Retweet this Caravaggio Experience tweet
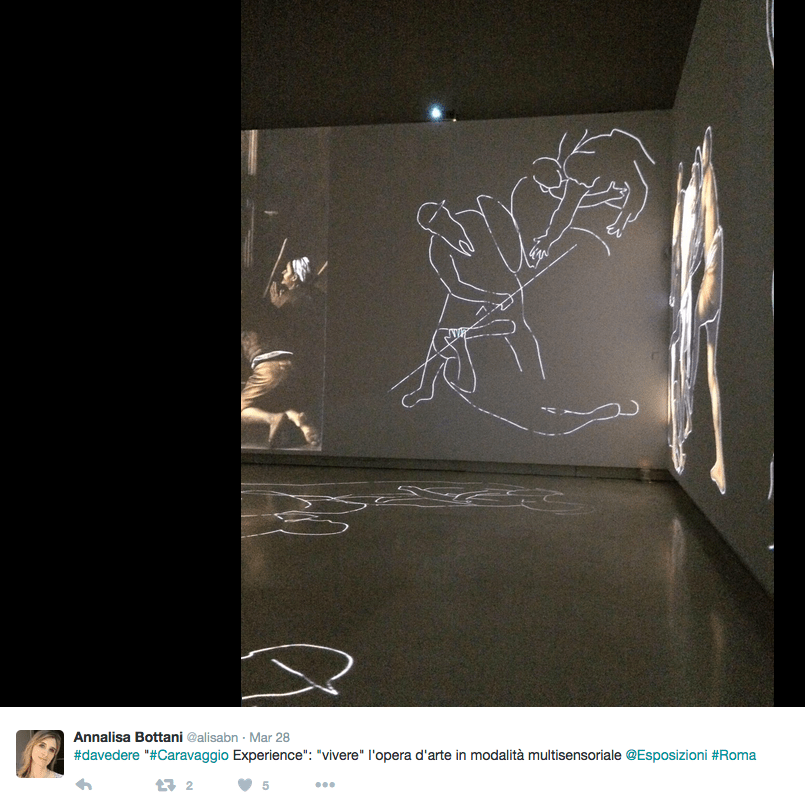 click(x=165, y=785)
